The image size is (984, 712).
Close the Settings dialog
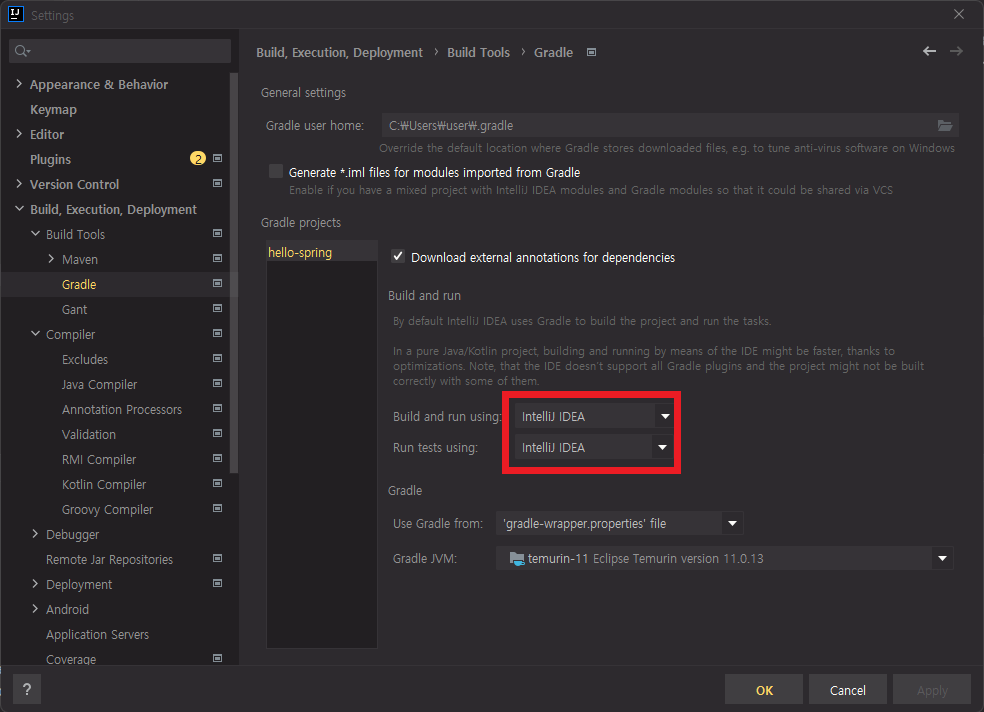pyautogui.click(x=959, y=14)
